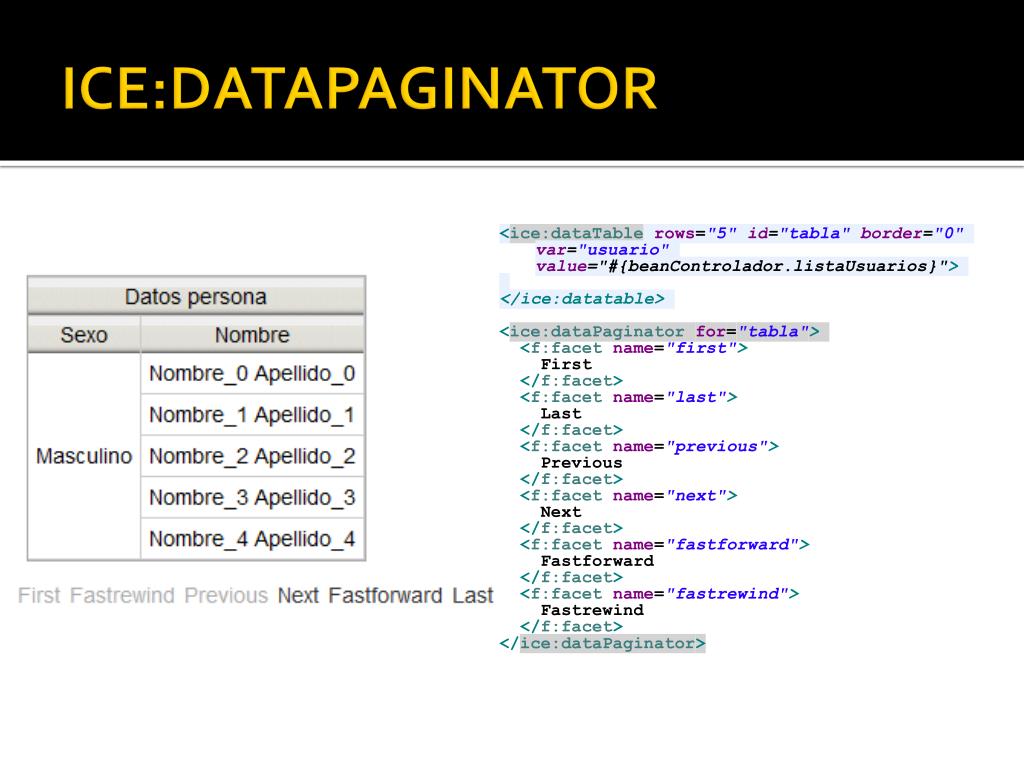This screenshot has height=768, width=1024.
Task: Select the Datos persona table header
Action: tap(196, 296)
